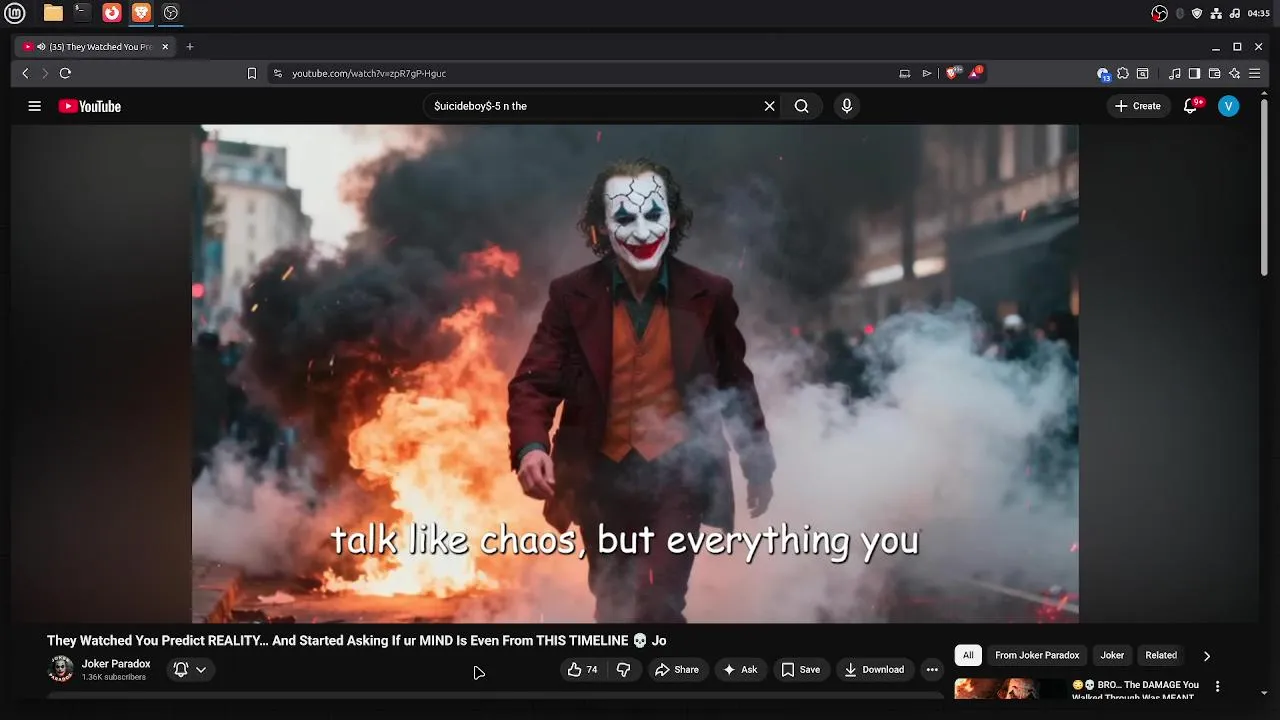Run search with the magnifier button
Image resolution: width=1280 pixels, height=720 pixels.
801,106
